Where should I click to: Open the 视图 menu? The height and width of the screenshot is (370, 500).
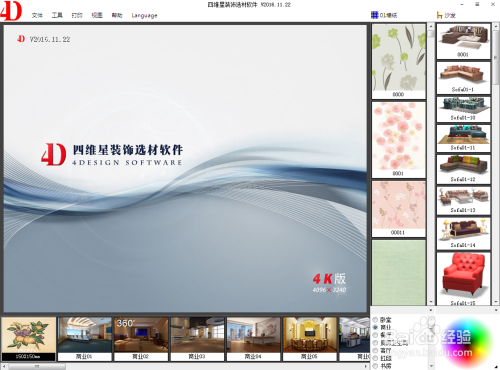[x=97, y=15]
